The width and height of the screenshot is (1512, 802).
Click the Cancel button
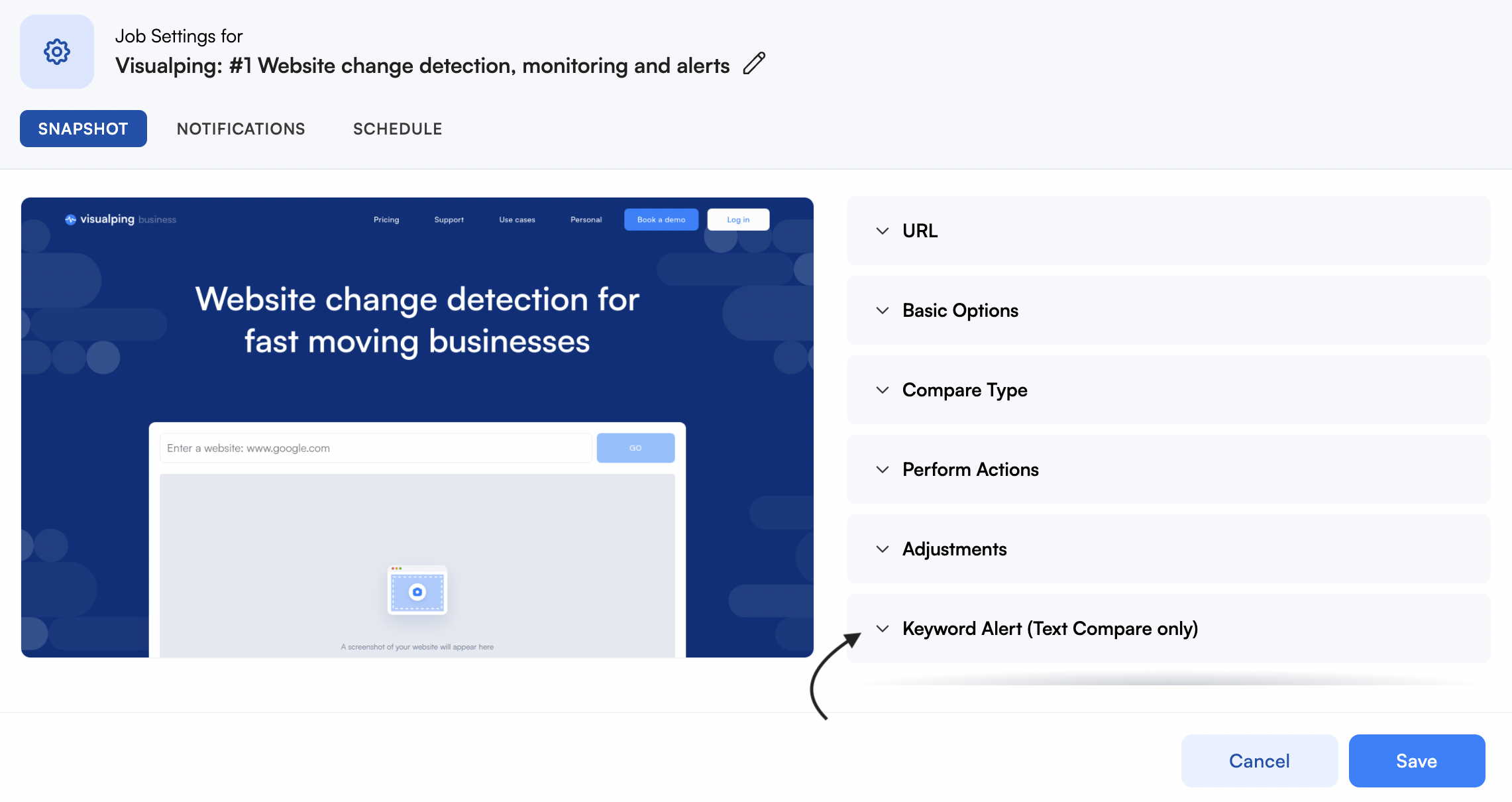tap(1259, 761)
